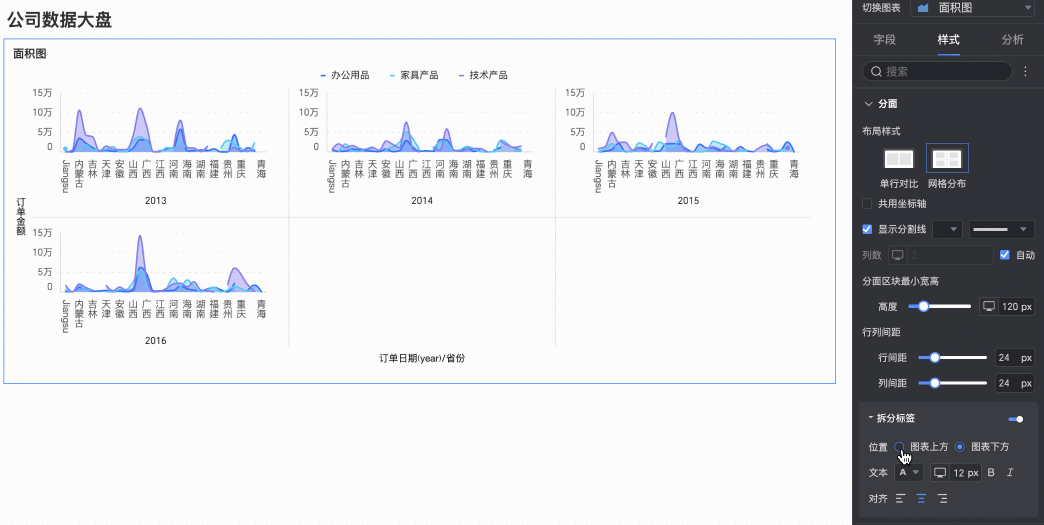This screenshot has height=525, width=1044.
Task: Uncheck the 自动 column count checkbox
Action: (x=1005, y=254)
